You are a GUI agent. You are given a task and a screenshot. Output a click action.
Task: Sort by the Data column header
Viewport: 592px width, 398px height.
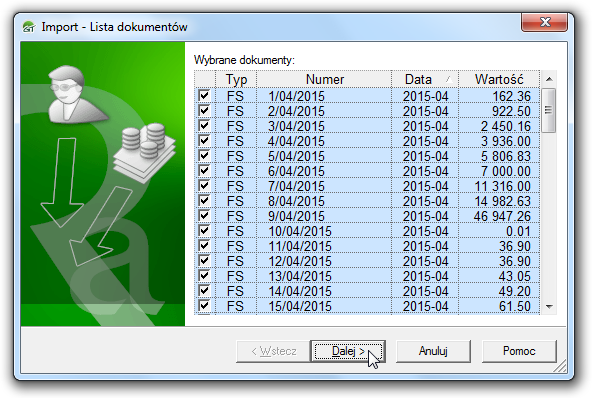point(425,79)
